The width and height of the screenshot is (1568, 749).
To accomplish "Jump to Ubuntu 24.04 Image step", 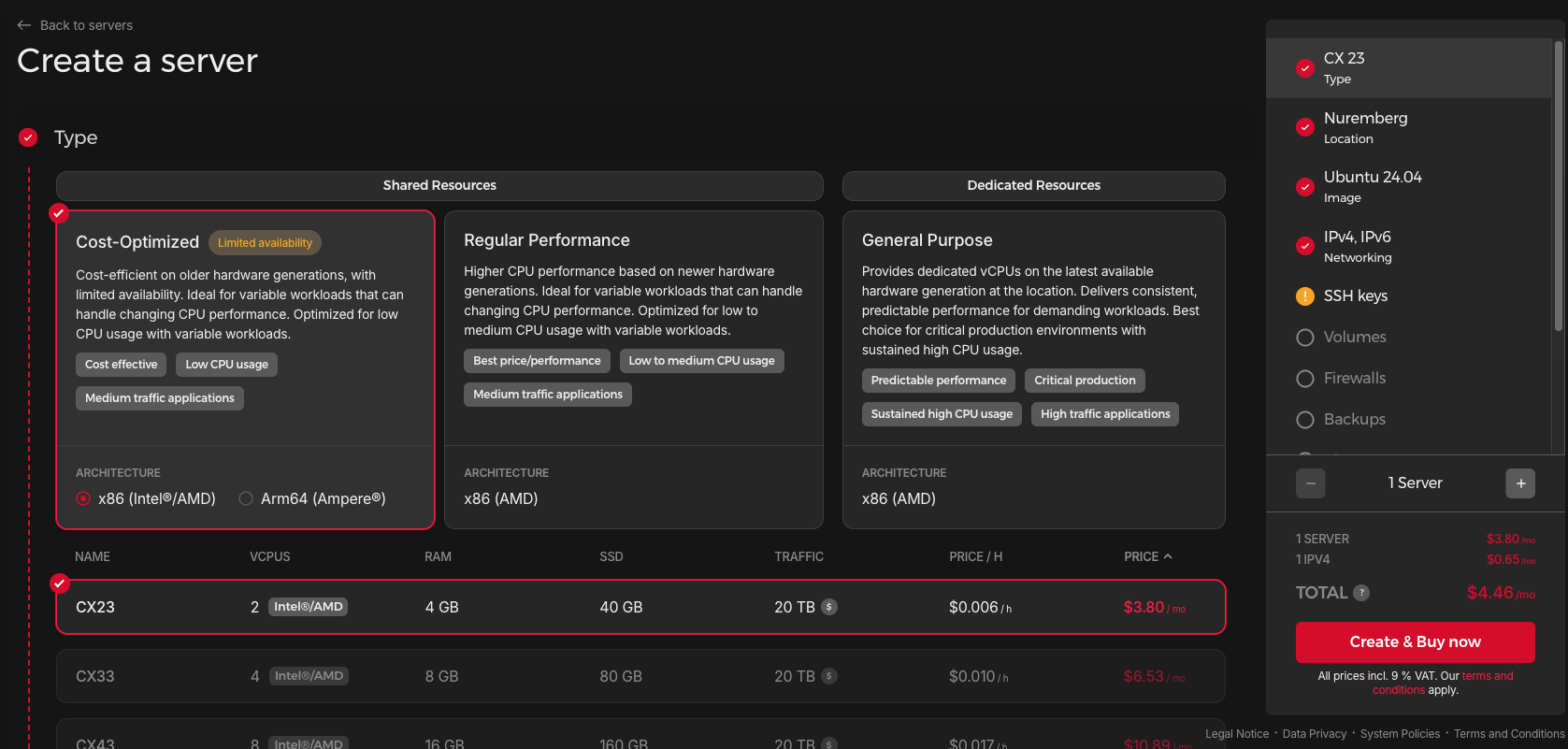I will [x=1408, y=186].
